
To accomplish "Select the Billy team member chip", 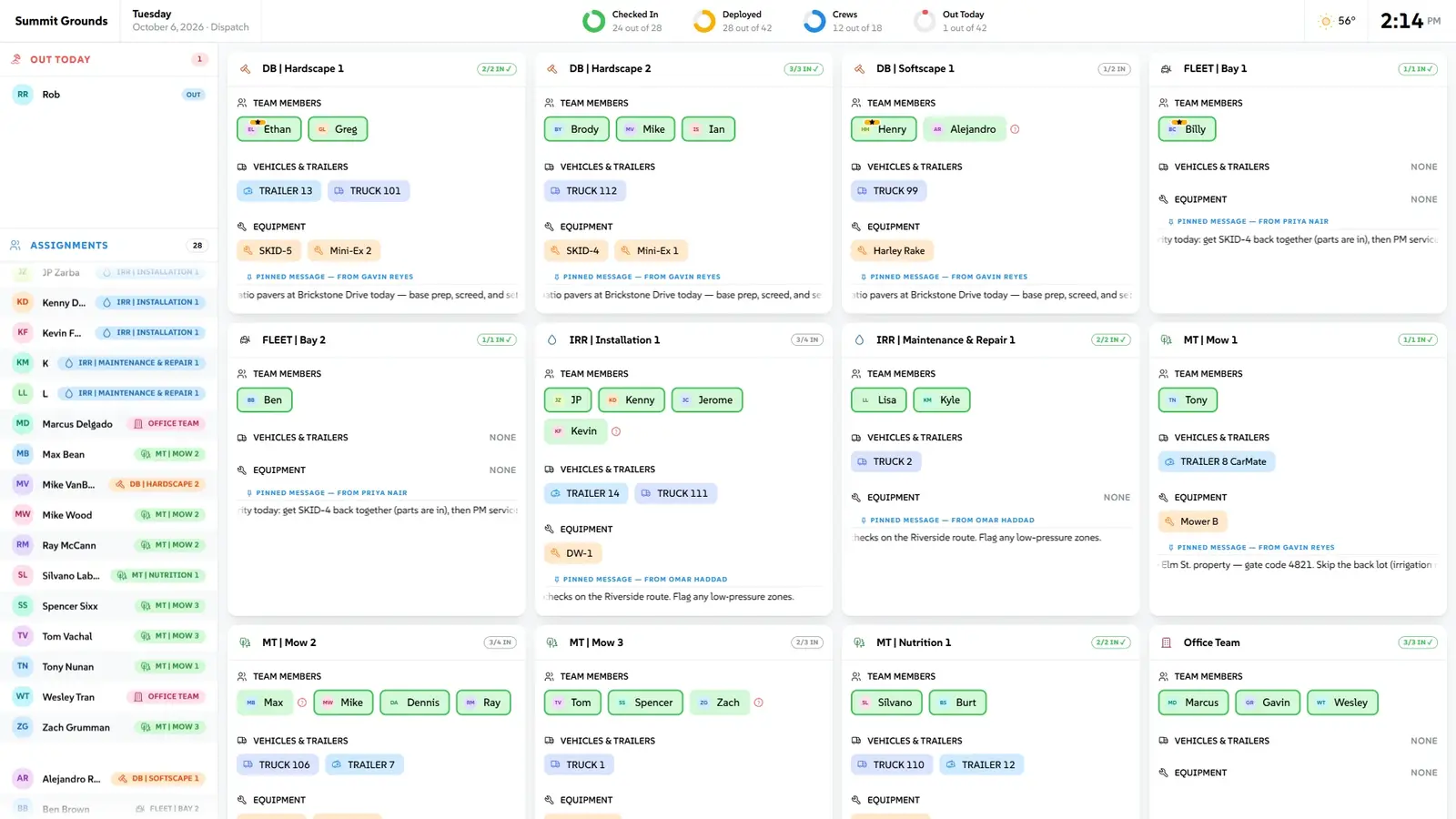I will click(1187, 129).
